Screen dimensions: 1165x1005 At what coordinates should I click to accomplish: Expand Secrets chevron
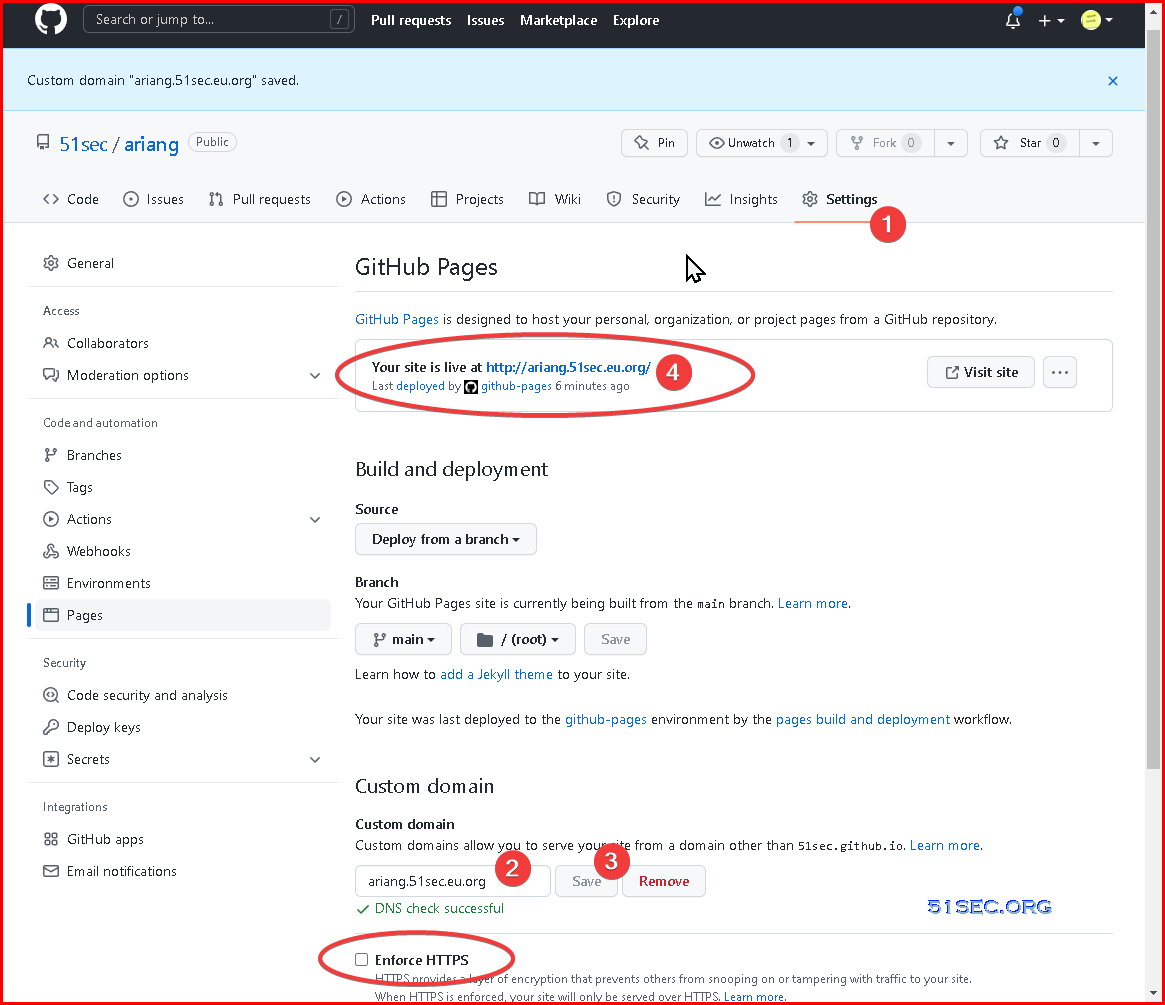(315, 760)
